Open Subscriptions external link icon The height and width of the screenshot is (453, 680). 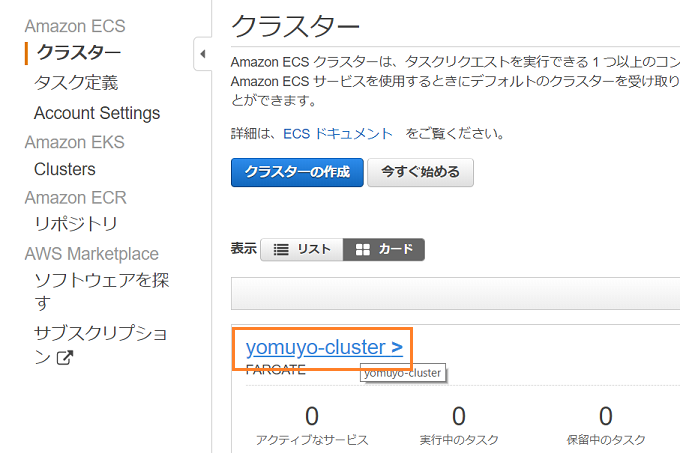65,358
